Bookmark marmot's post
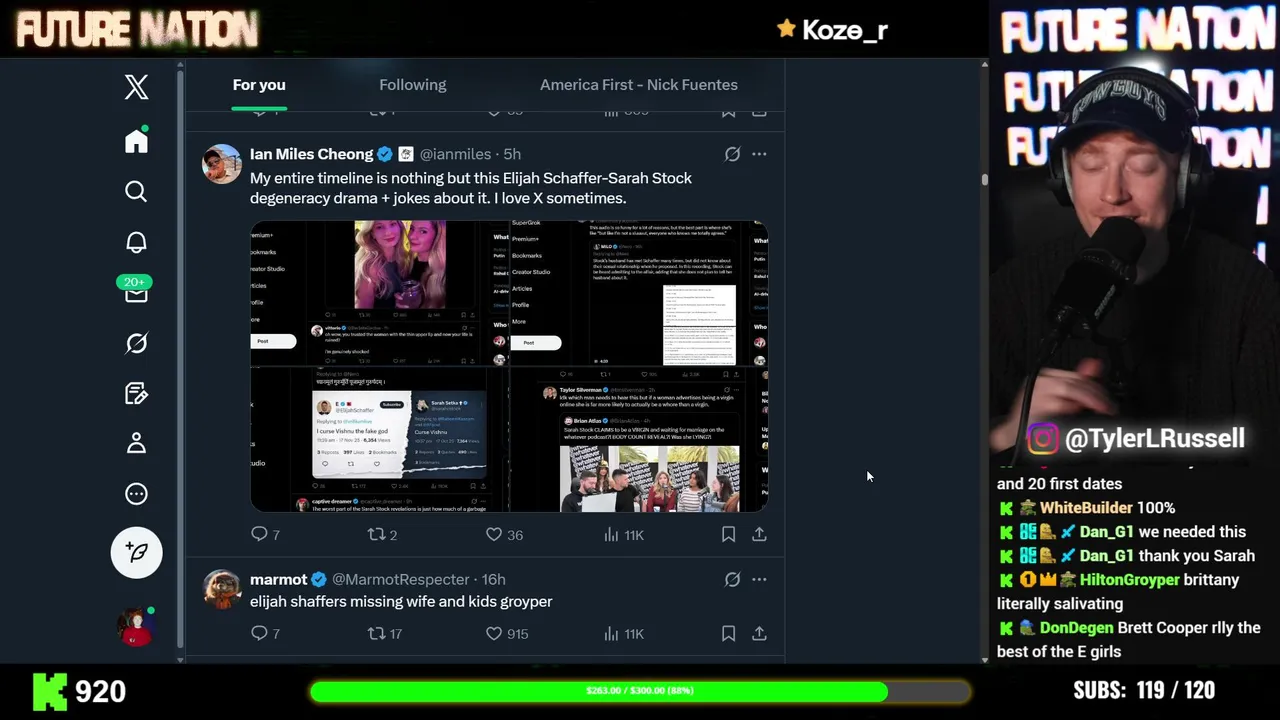The height and width of the screenshot is (720, 1280). click(x=728, y=633)
